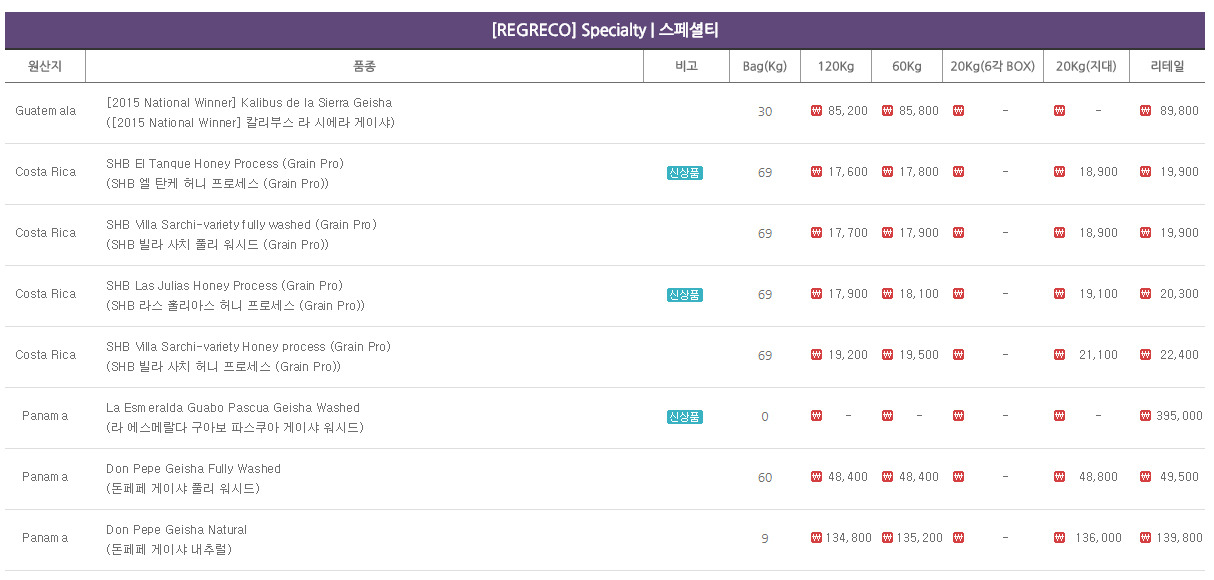
Task: Click Panama cell in Don Pepe Natural row
Action: pos(45,538)
